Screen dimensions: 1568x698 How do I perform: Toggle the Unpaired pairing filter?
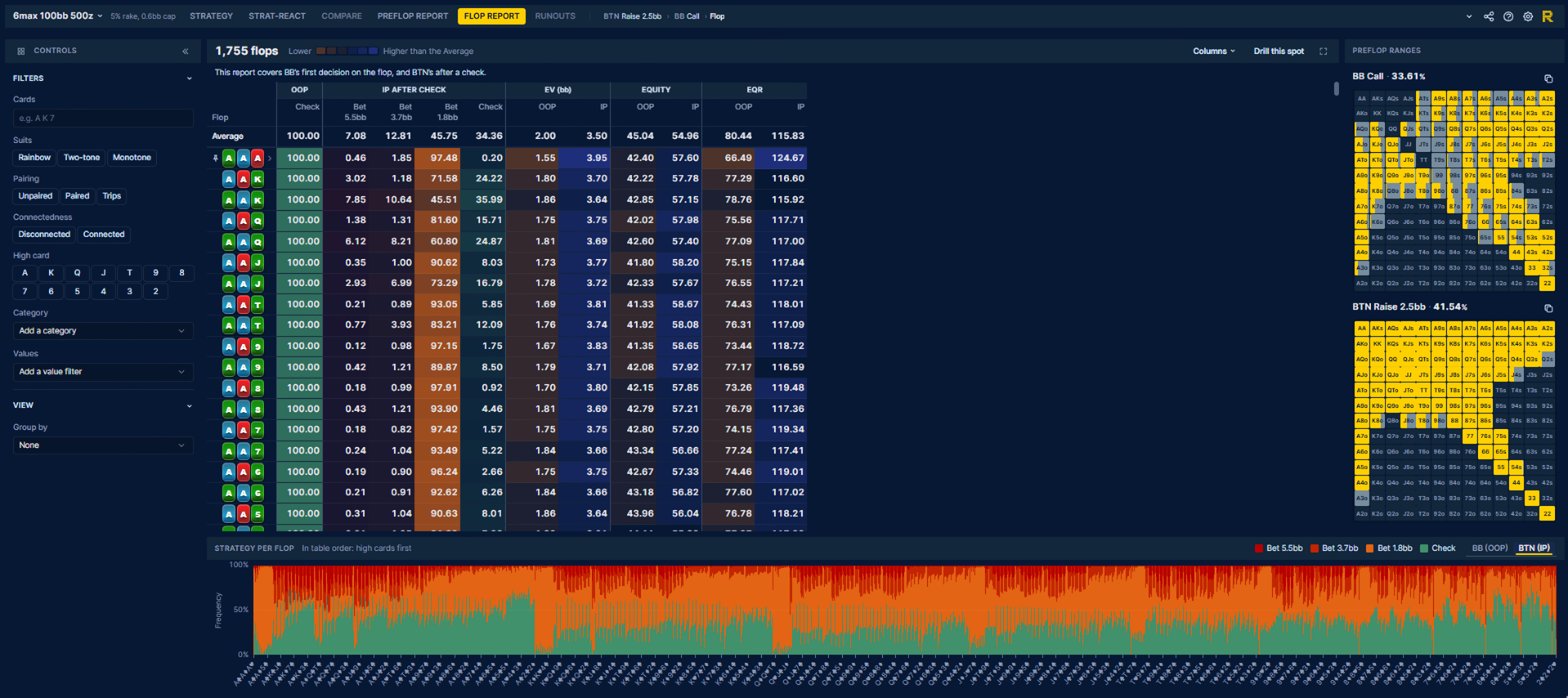tap(35, 196)
